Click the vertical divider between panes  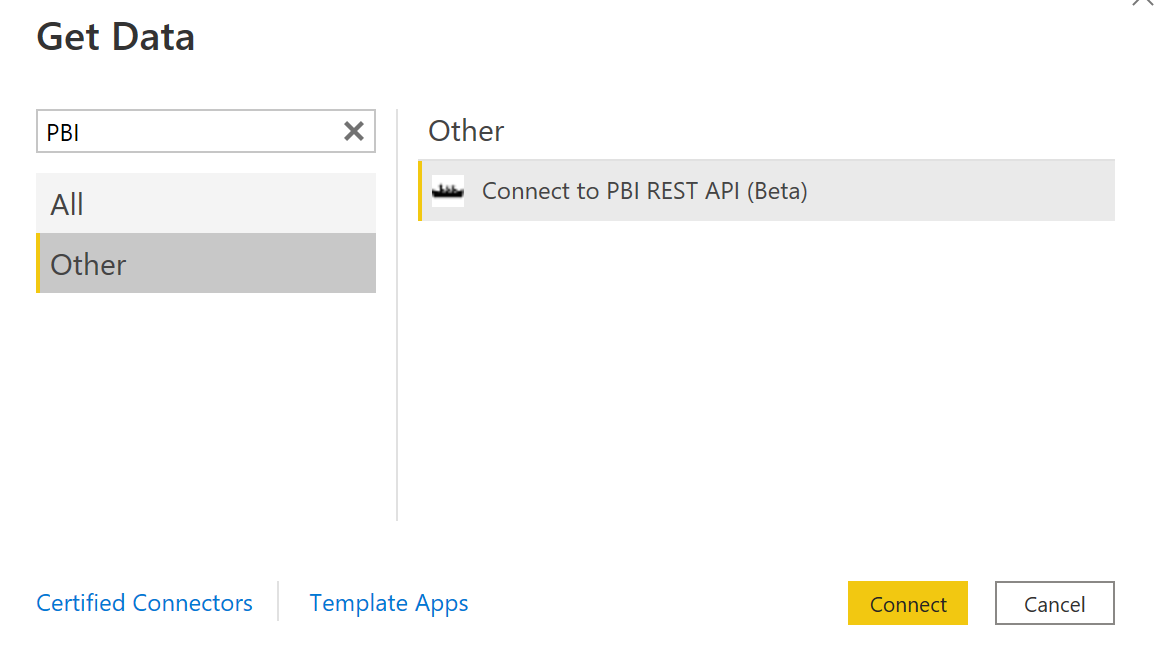pyautogui.click(x=397, y=400)
